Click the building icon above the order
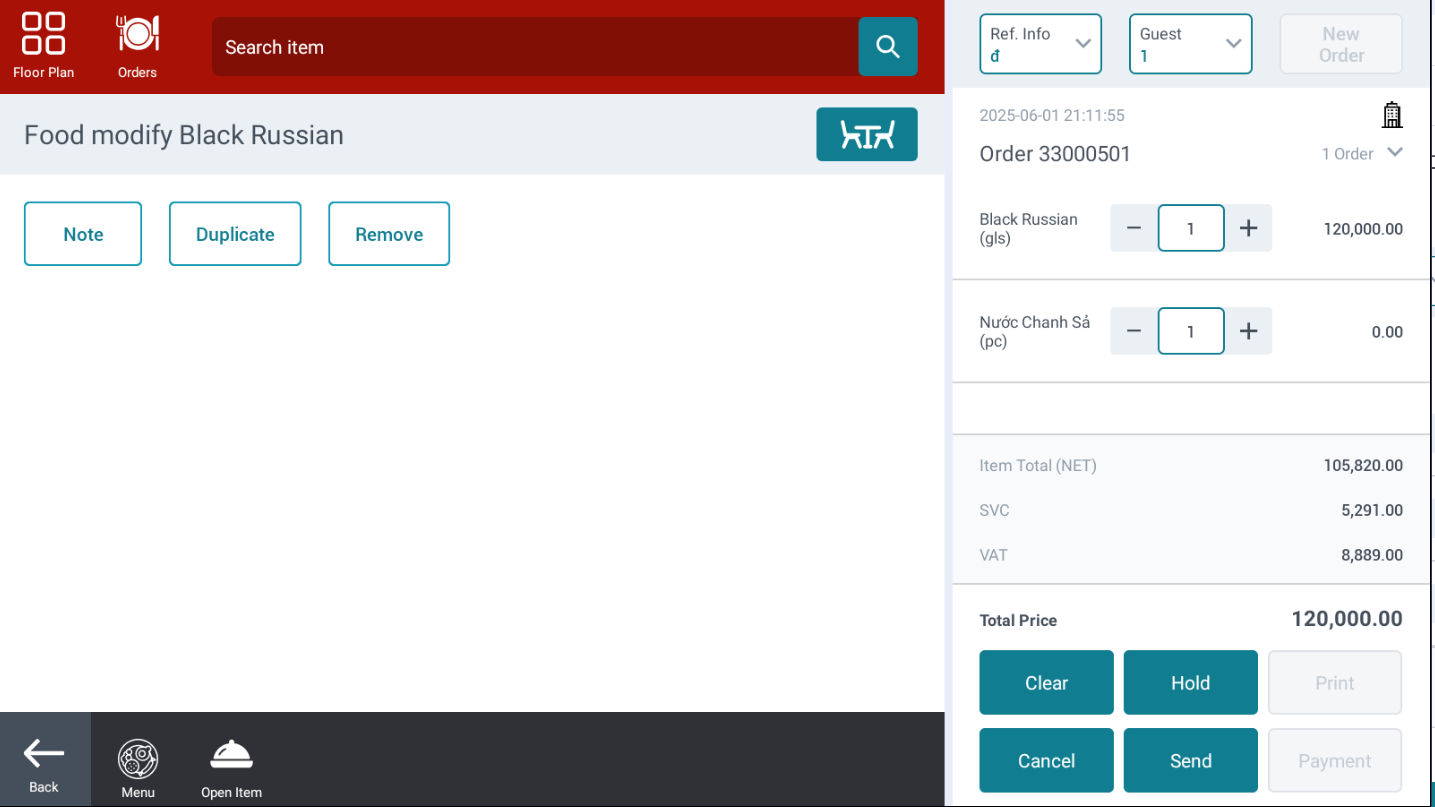 pos(1392,115)
